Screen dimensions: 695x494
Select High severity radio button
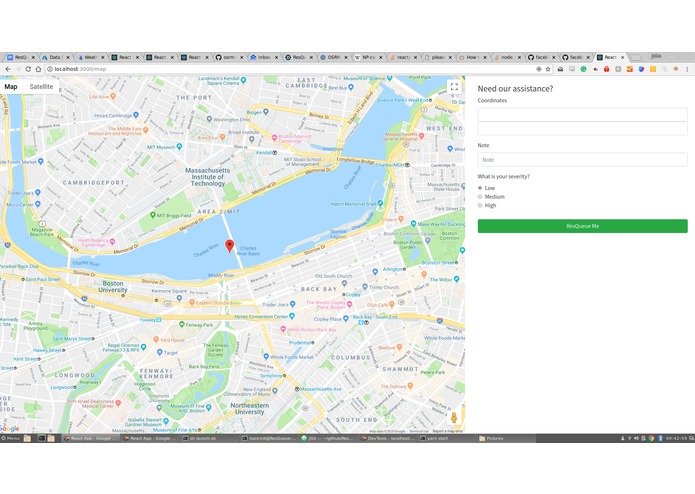pyautogui.click(x=480, y=206)
